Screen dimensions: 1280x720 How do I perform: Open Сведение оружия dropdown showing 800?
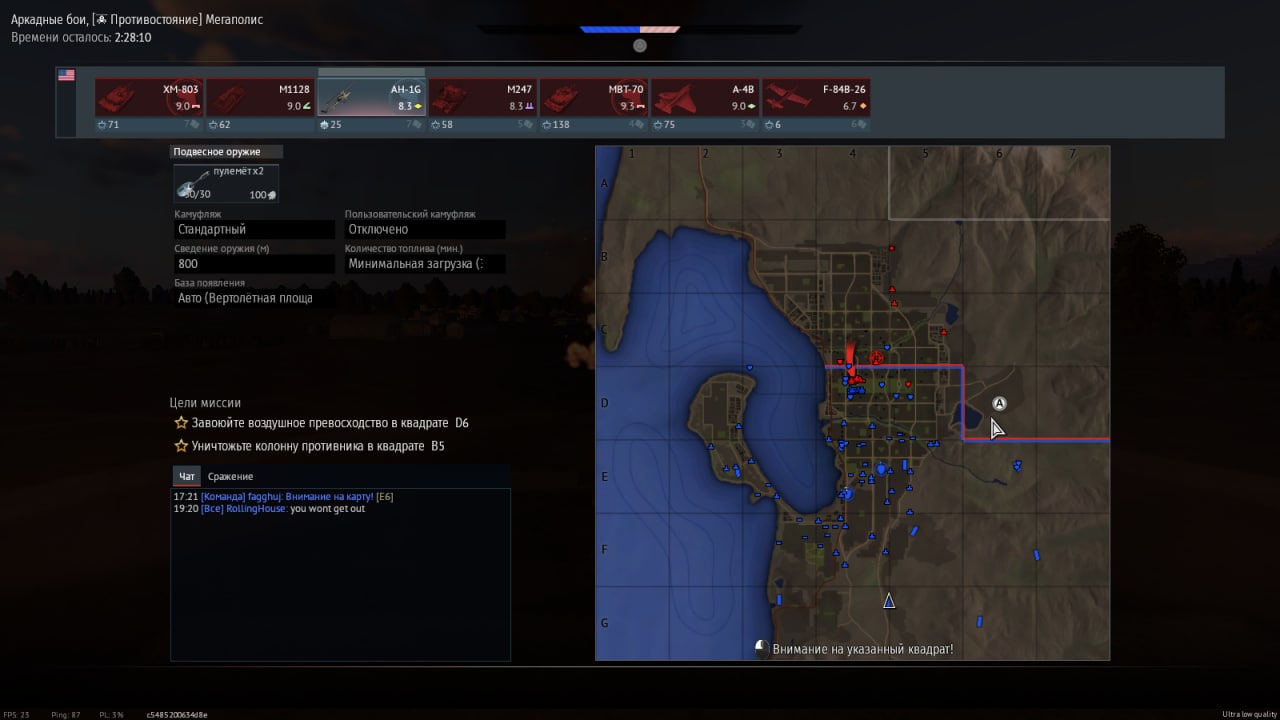pyautogui.click(x=254, y=264)
